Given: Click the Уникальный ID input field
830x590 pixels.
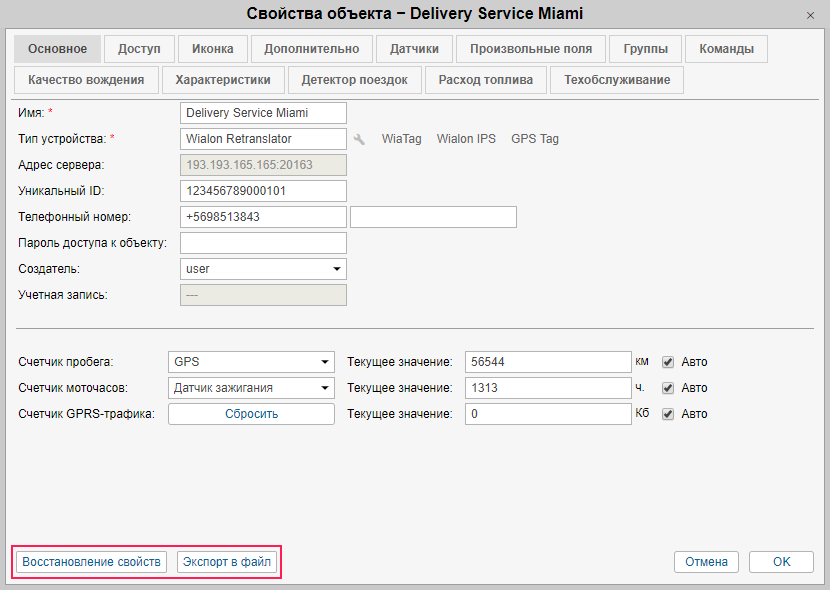Looking at the screenshot, I should (x=263, y=191).
